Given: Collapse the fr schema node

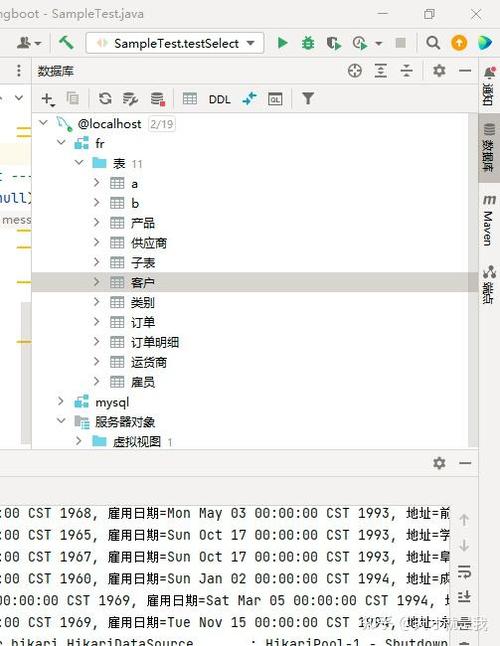Looking at the screenshot, I should [x=61, y=142].
